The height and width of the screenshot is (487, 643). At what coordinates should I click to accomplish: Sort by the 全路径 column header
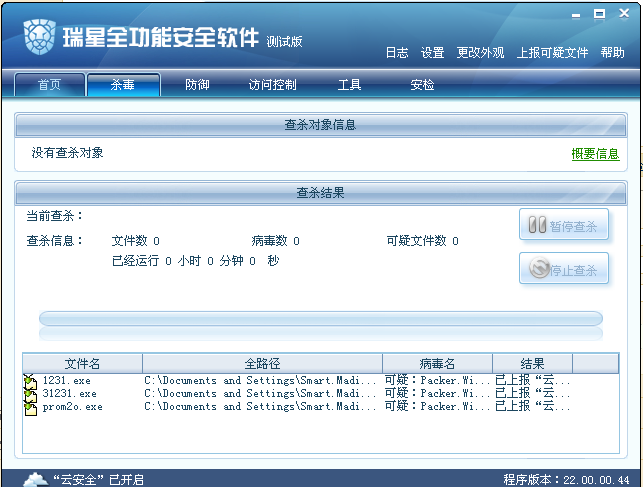point(262,363)
